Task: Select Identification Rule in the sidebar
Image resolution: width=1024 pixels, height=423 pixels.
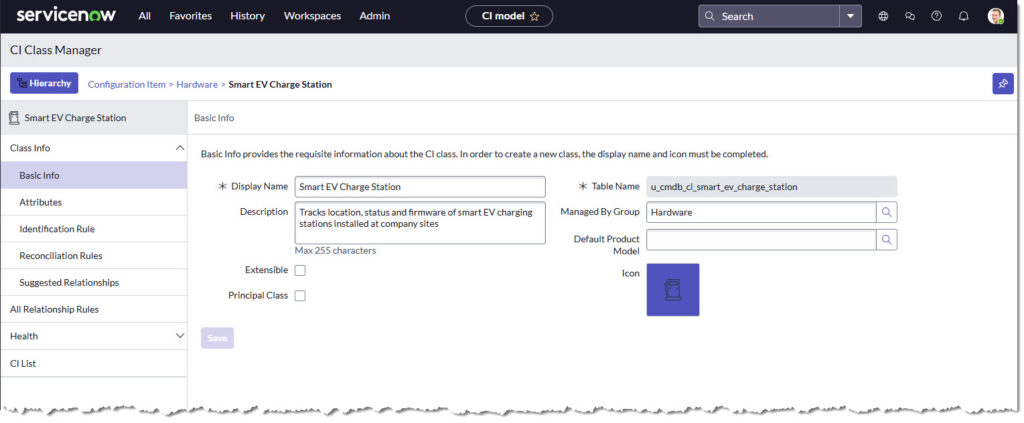Action: pos(57,229)
